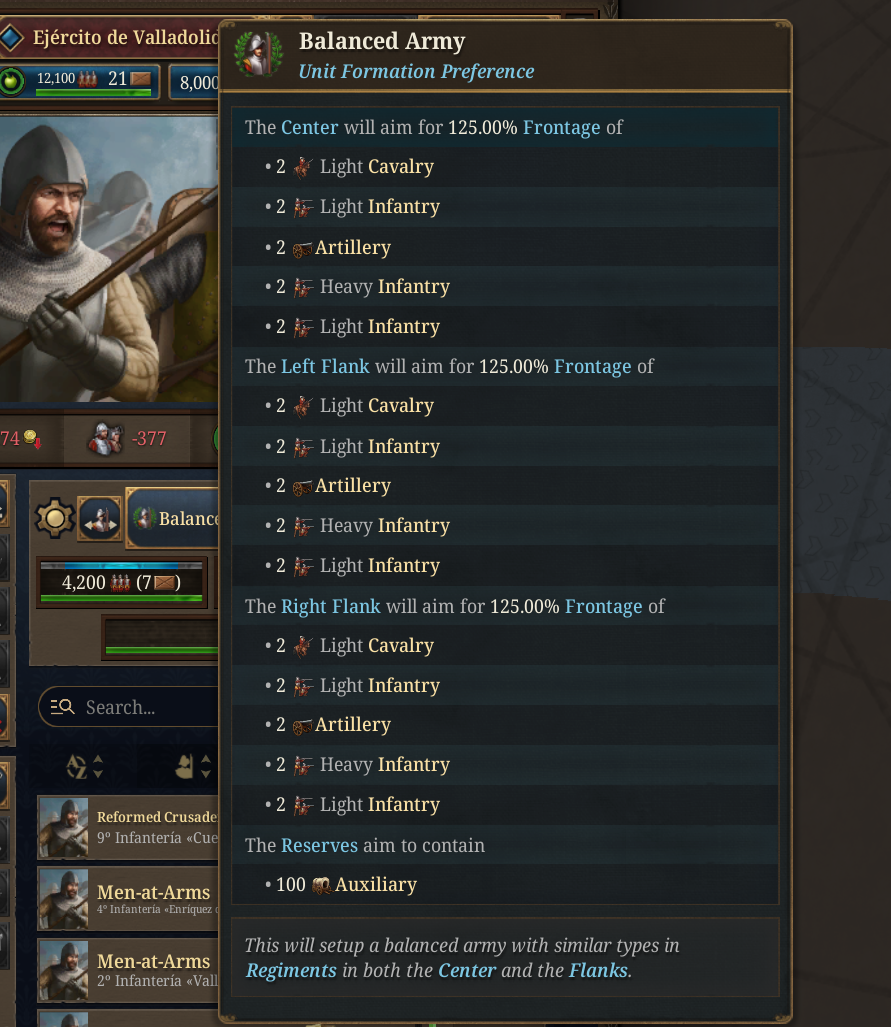Click the blue diamond army name icon

12,37
